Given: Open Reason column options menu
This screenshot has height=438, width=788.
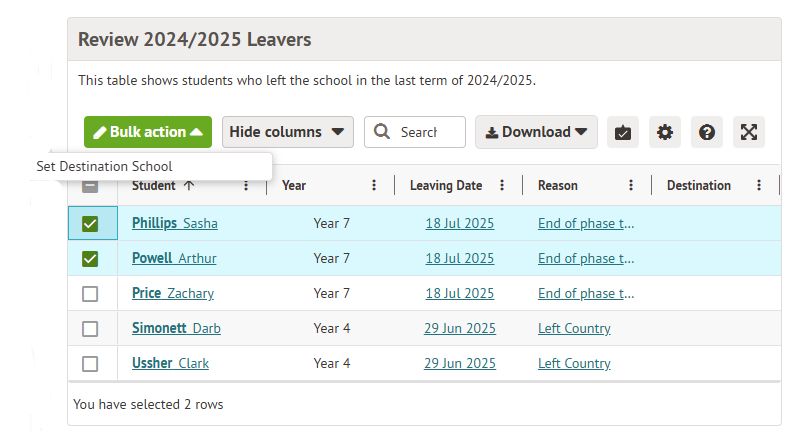Looking at the screenshot, I should (x=631, y=185).
